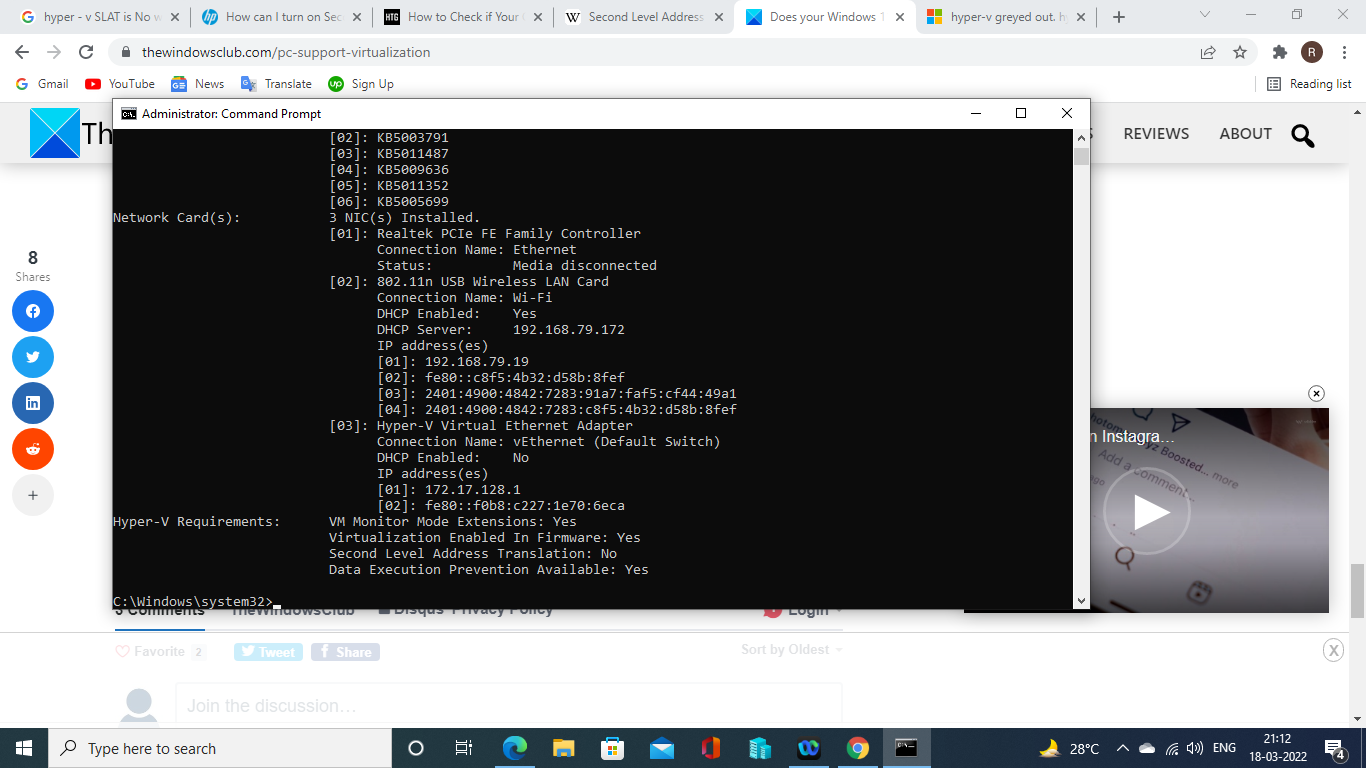Open the News bookmark
Viewport: 1366px width, 768px height.
pyautogui.click(x=197, y=84)
